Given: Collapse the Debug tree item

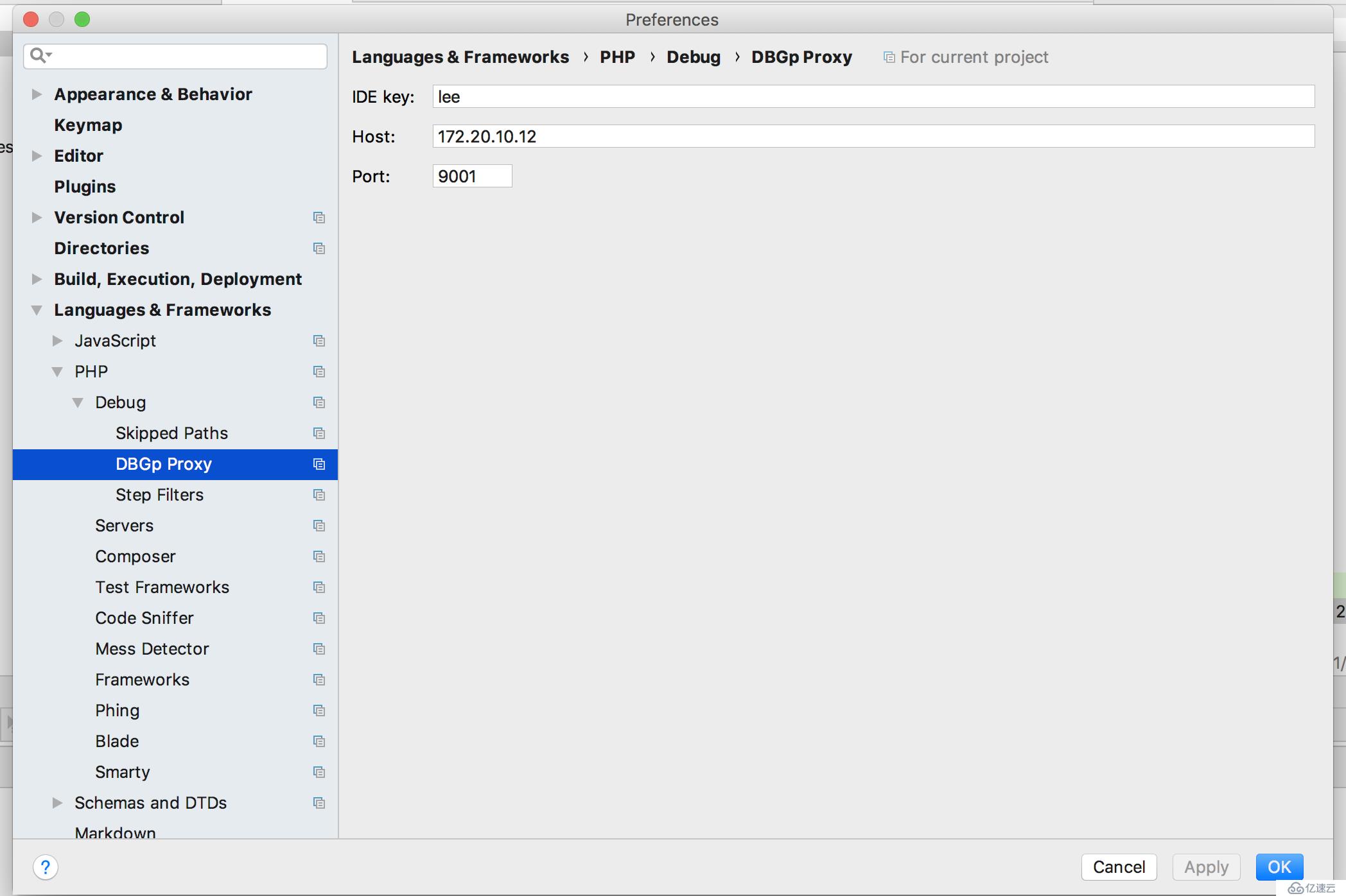Looking at the screenshot, I should click(x=78, y=402).
